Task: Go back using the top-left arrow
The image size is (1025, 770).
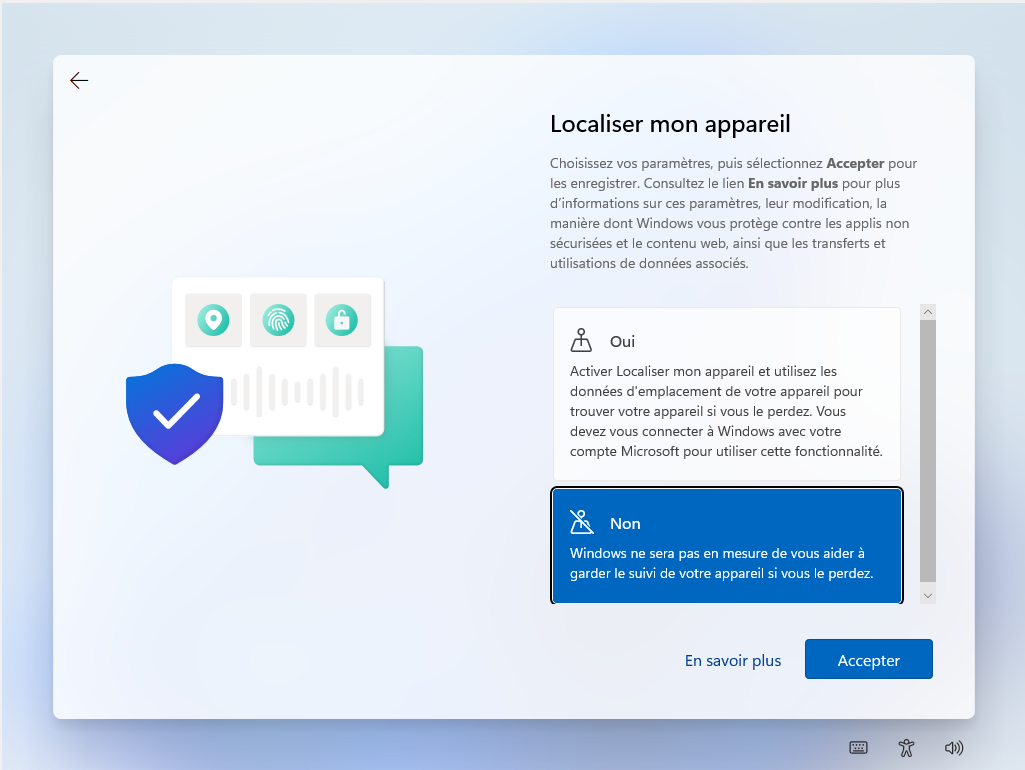Action: 79,81
